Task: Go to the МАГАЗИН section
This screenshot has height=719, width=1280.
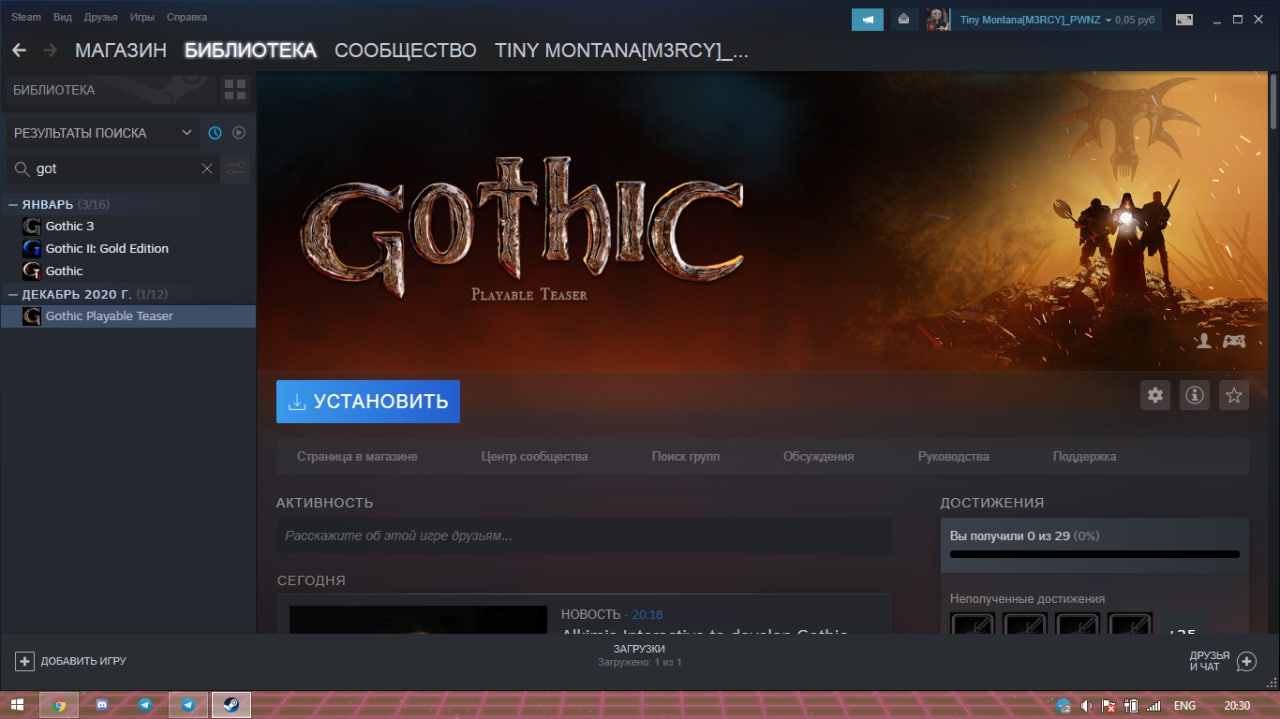Action: [x=121, y=50]
